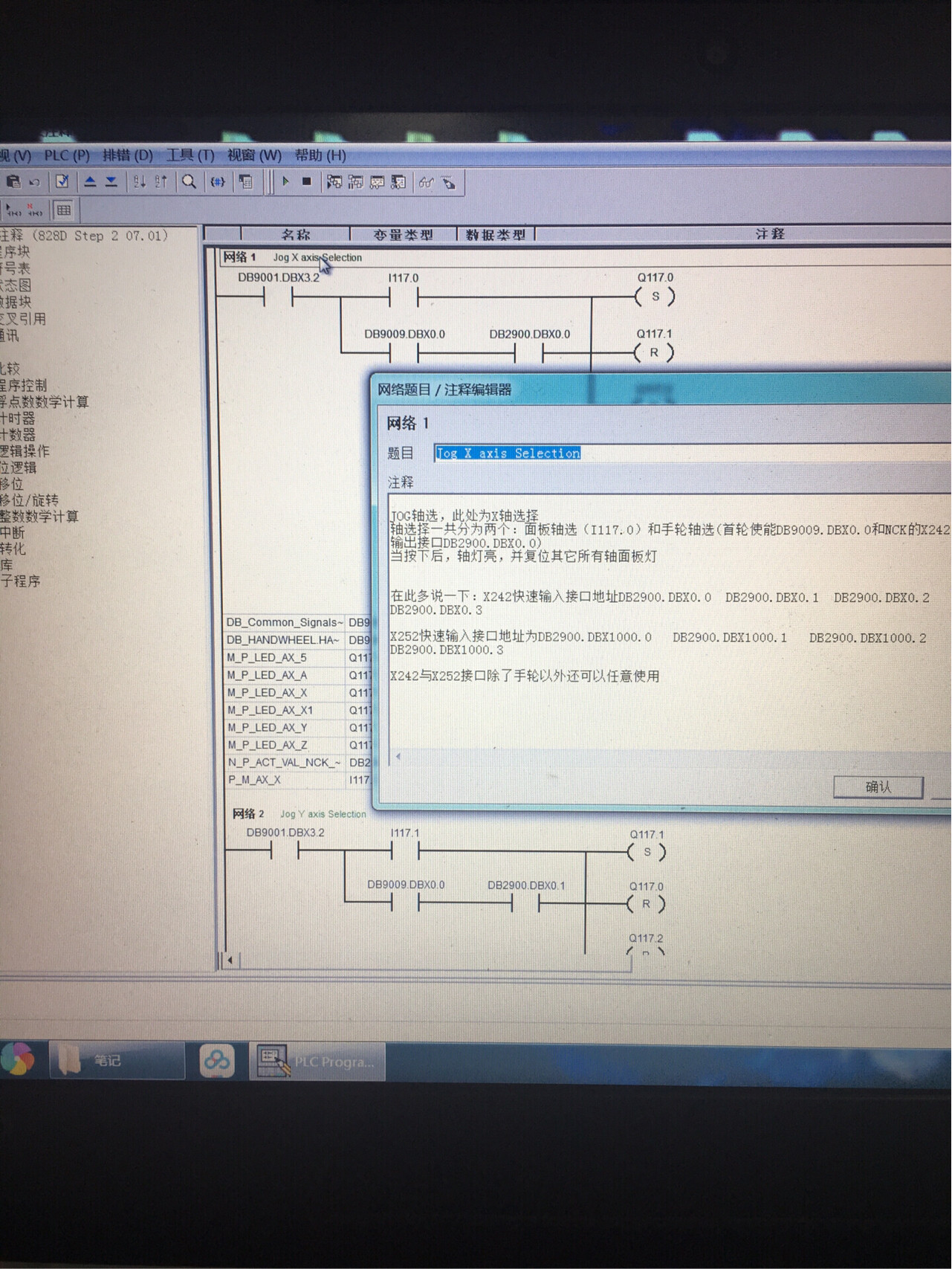Image resolution: width=952 pixels, height=1269 pixels.
Task: Click the compile checkmark toolbar icon
Action: [62, 181]
